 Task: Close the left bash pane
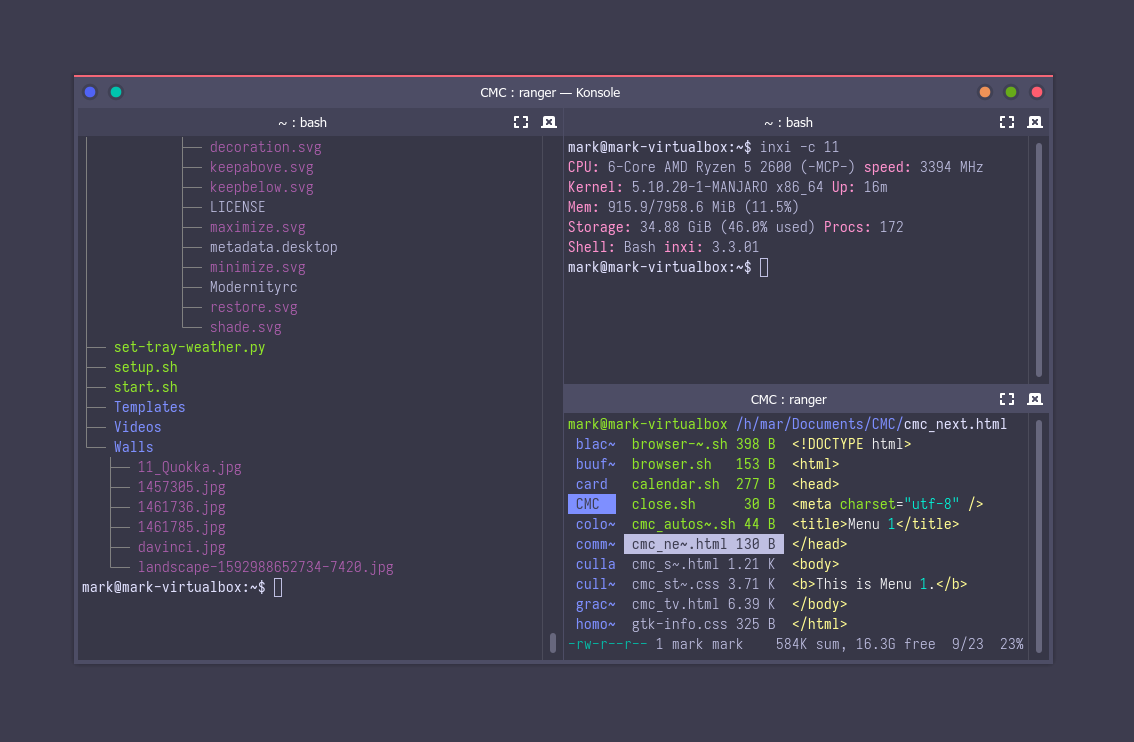pyautogui.click(x=549, y=122)
